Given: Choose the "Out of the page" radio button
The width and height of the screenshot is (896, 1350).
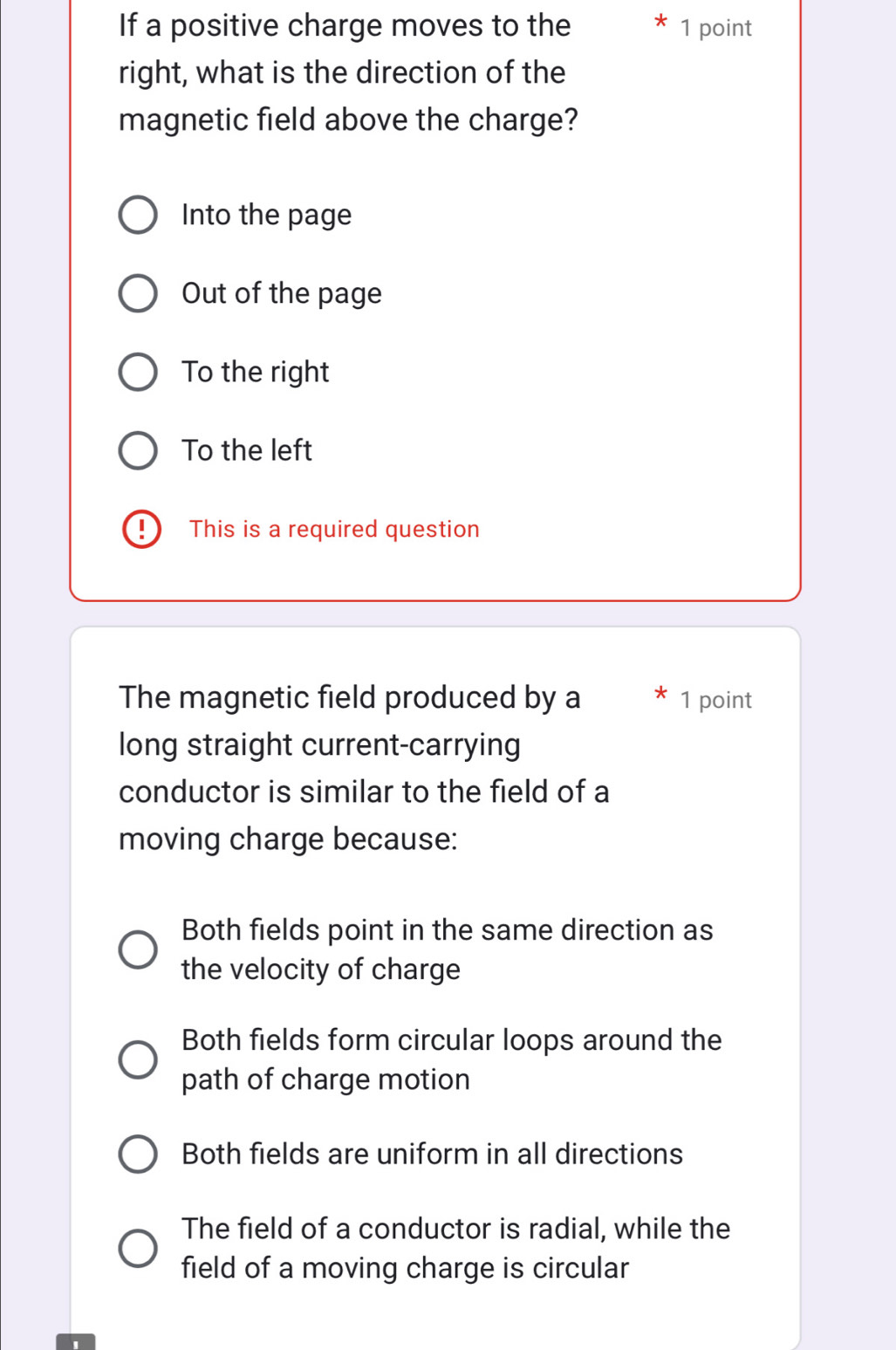Looking at the screenshot, I should [x=138, y=294].
